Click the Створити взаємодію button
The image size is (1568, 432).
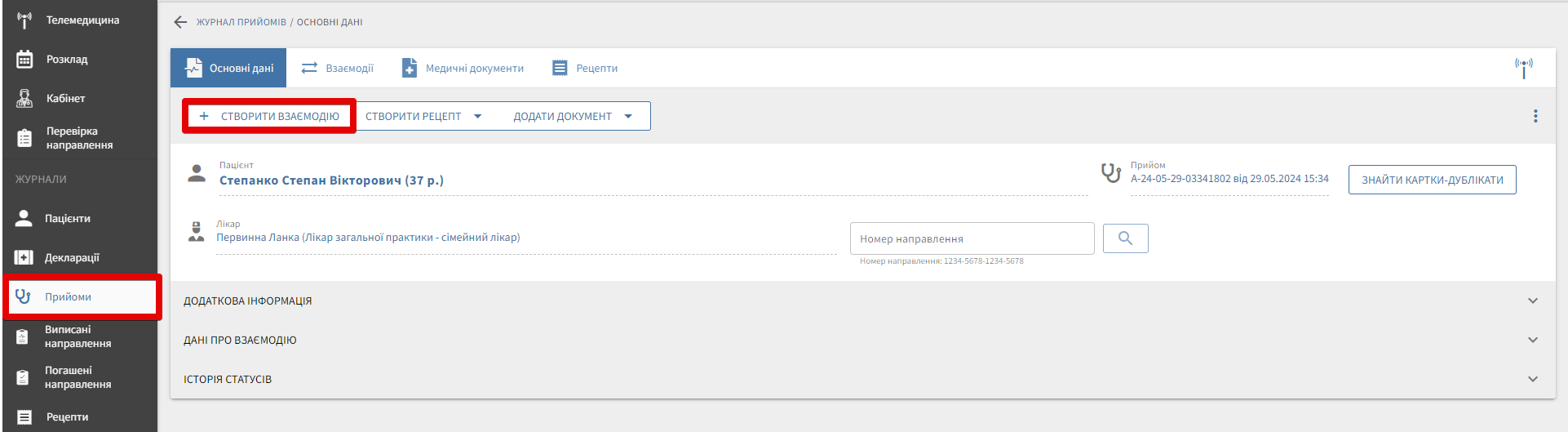tap(269, 116)
